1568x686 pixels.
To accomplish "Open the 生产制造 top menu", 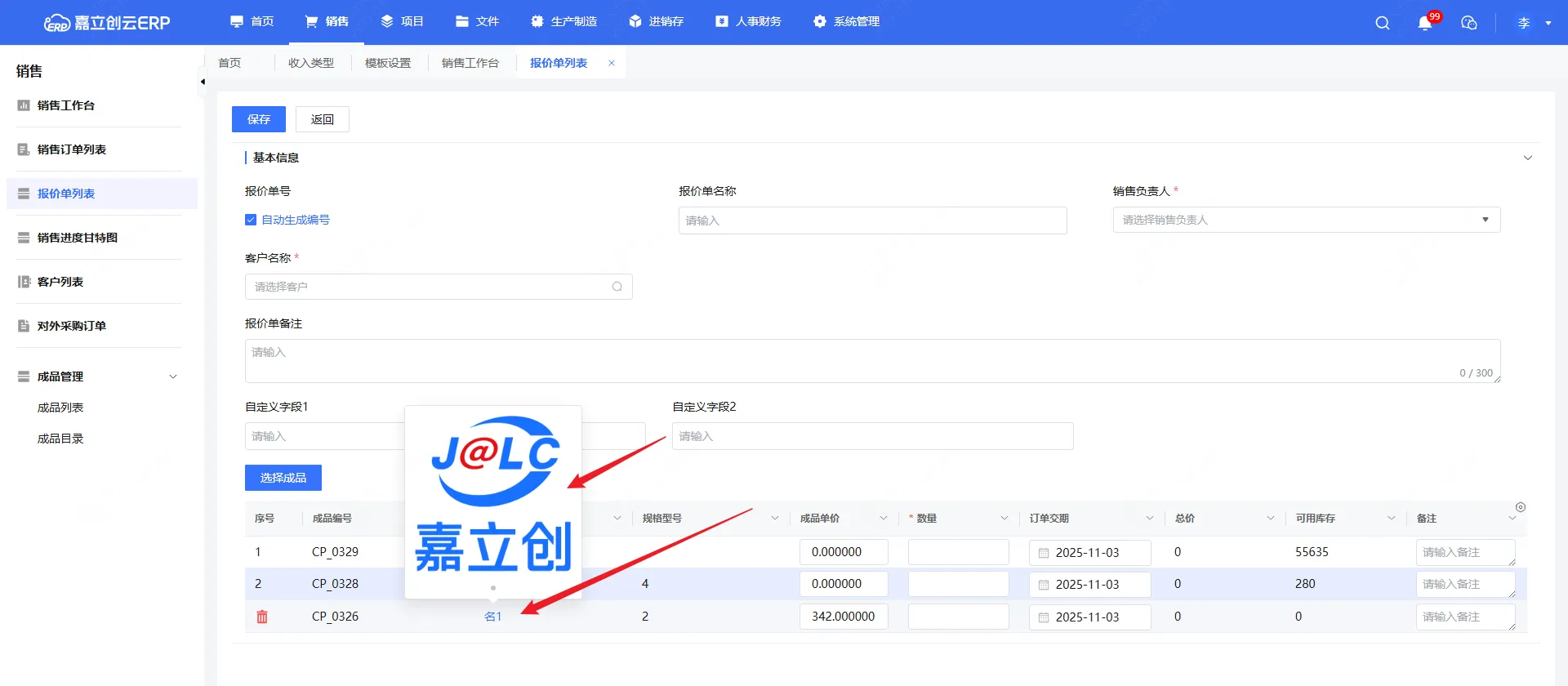I will point(564,21).
